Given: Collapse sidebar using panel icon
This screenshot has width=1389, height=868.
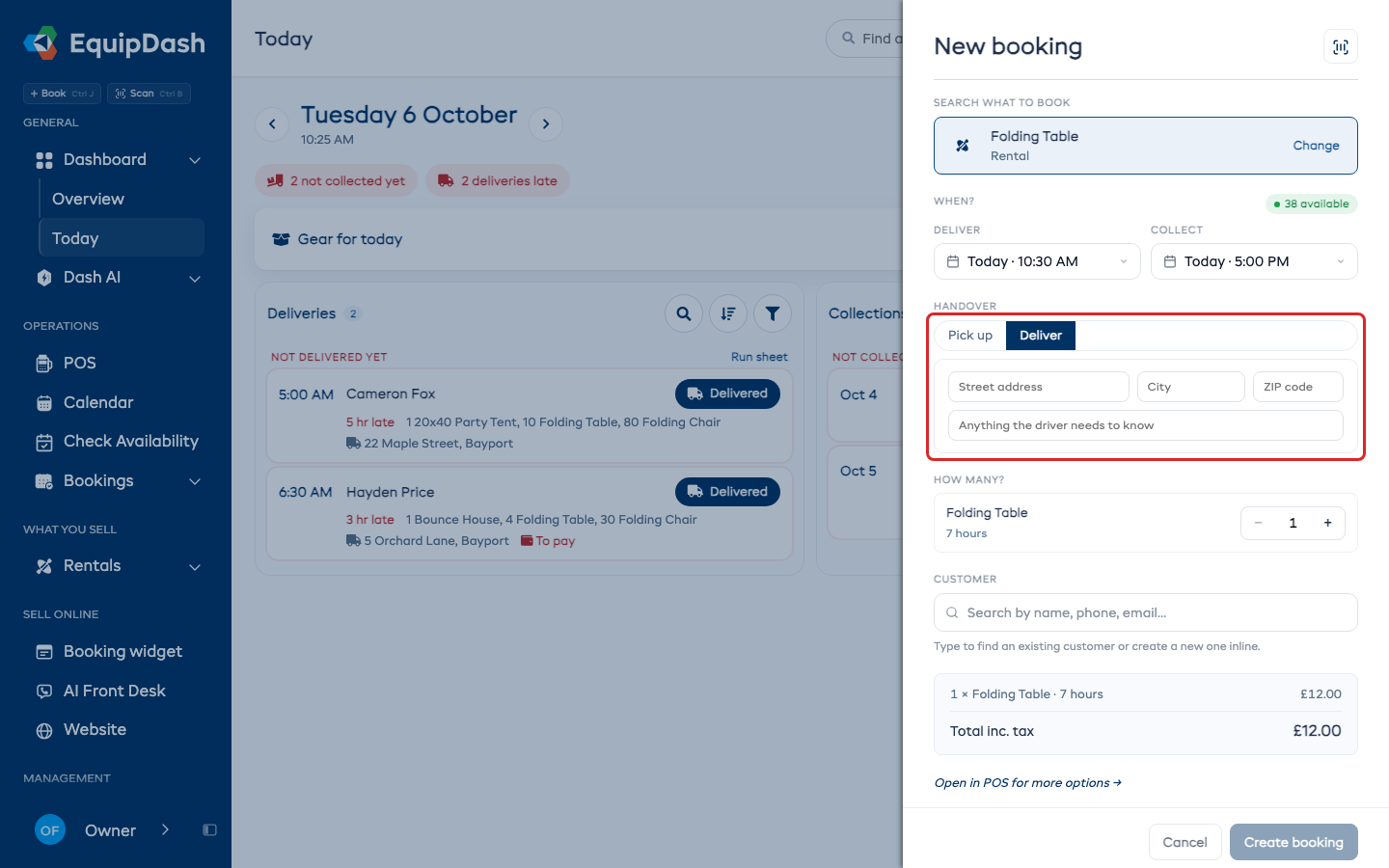Looking at the screenshot, I should point(209,830).
